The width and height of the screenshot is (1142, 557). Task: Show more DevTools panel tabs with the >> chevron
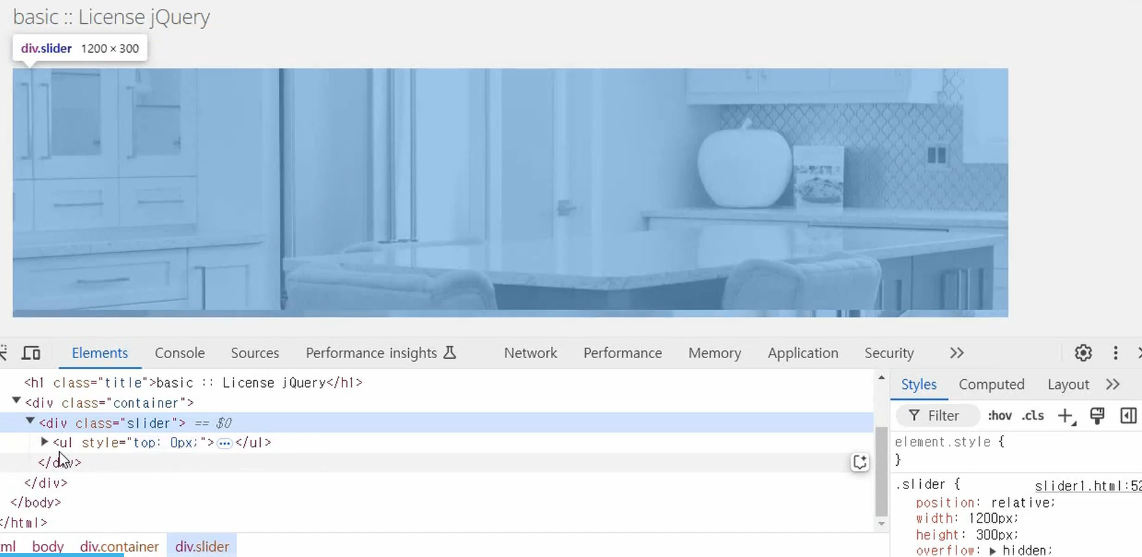tap(957, 353)
